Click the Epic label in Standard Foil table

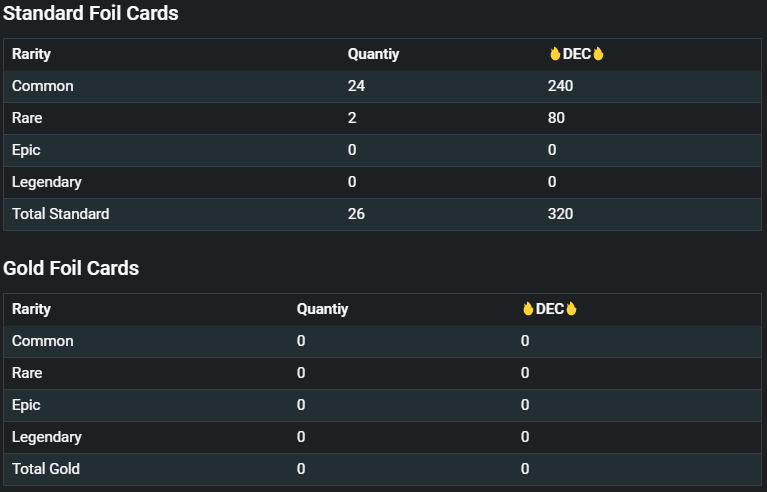(x=26, y=150)
